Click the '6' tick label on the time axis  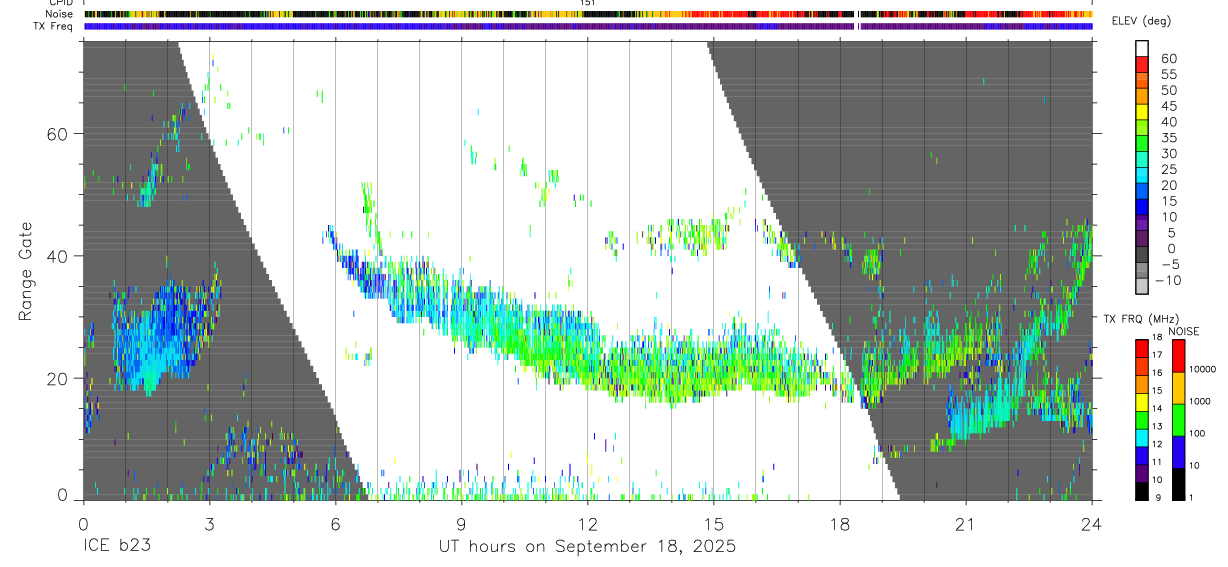(x=335, y=524)
